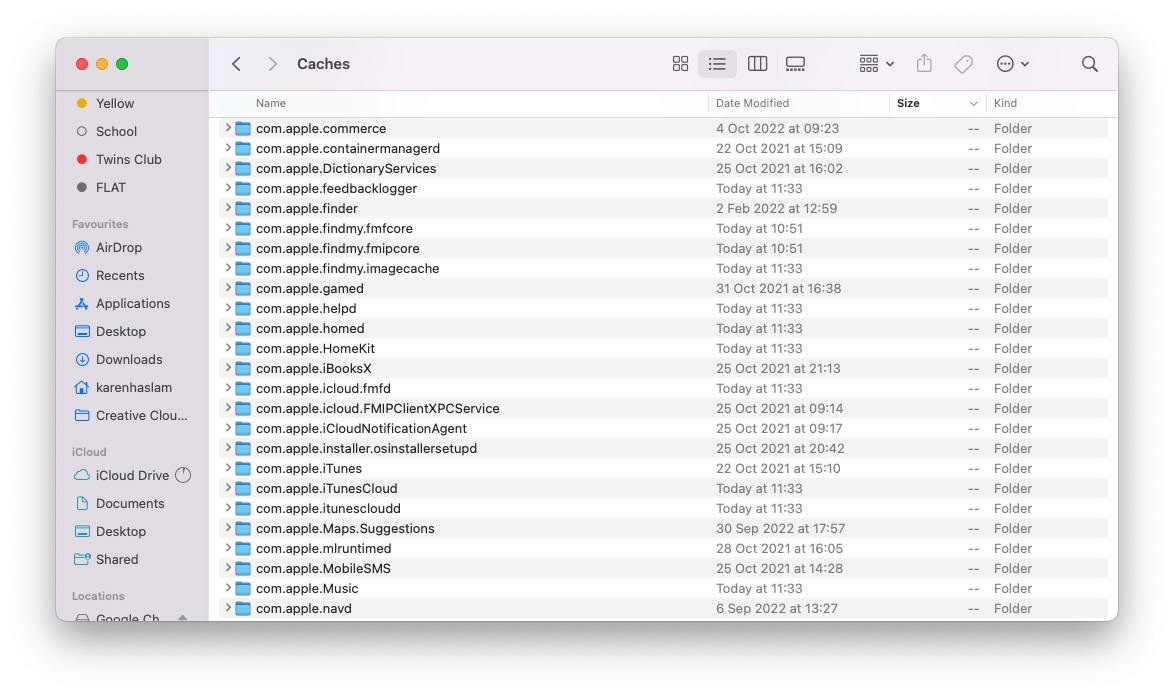Select com.apple.iCloudNotificationAgent row
This screenshot has height=695, width=1174.
point(663,428)
